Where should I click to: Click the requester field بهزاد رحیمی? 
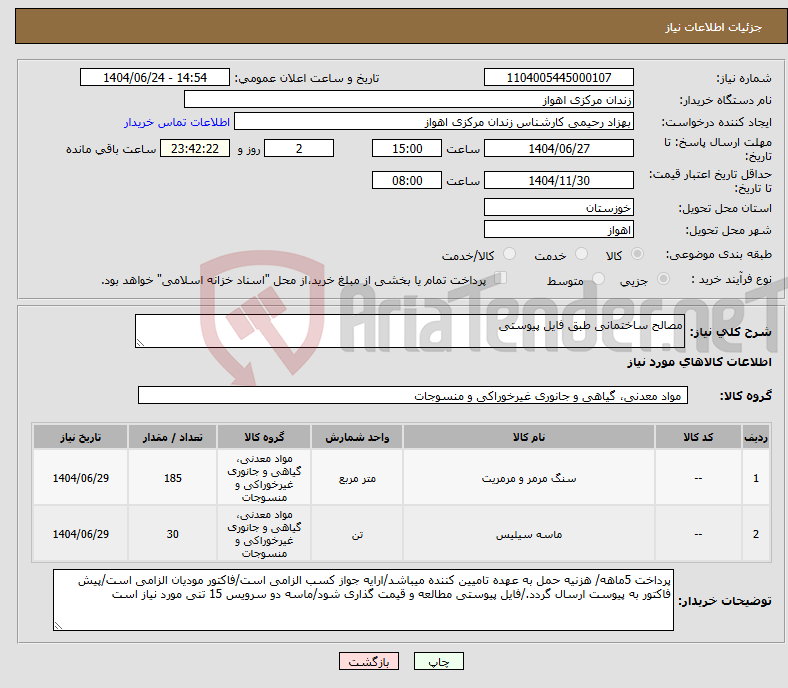pyautogui.click(x=434, y=122)
